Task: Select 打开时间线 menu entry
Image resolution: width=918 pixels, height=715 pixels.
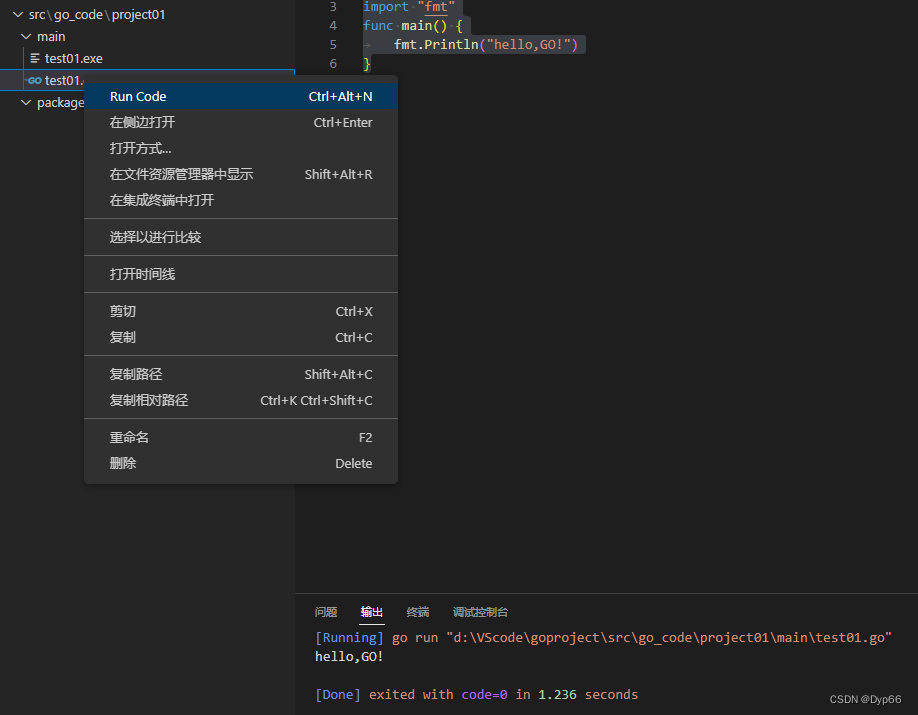Action: point(241,274)
